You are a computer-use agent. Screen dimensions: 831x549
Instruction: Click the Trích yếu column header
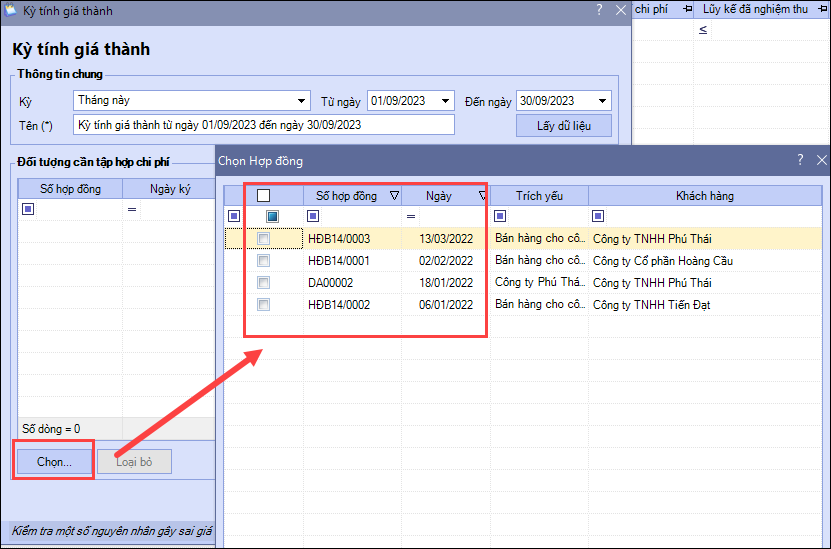point(539,196)
